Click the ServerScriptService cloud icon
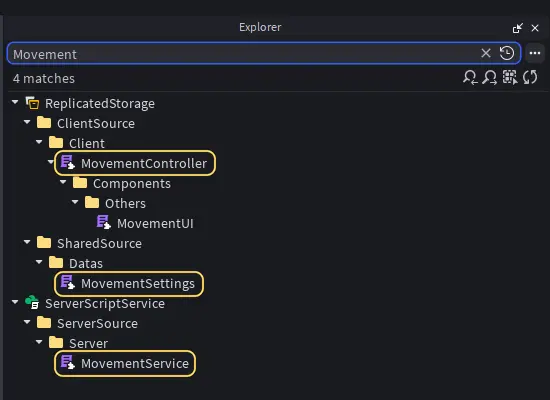Viewport: 550px width, 400px height. 32,302
